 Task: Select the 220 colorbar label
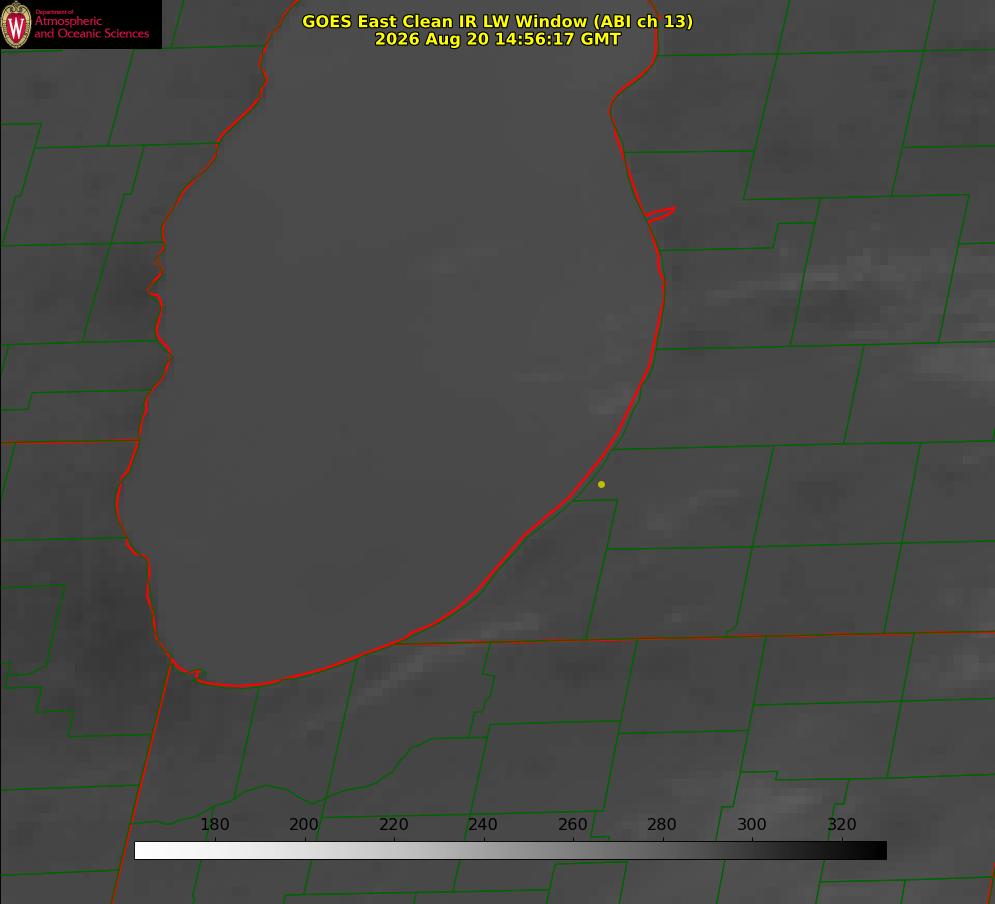coord(393,824)
